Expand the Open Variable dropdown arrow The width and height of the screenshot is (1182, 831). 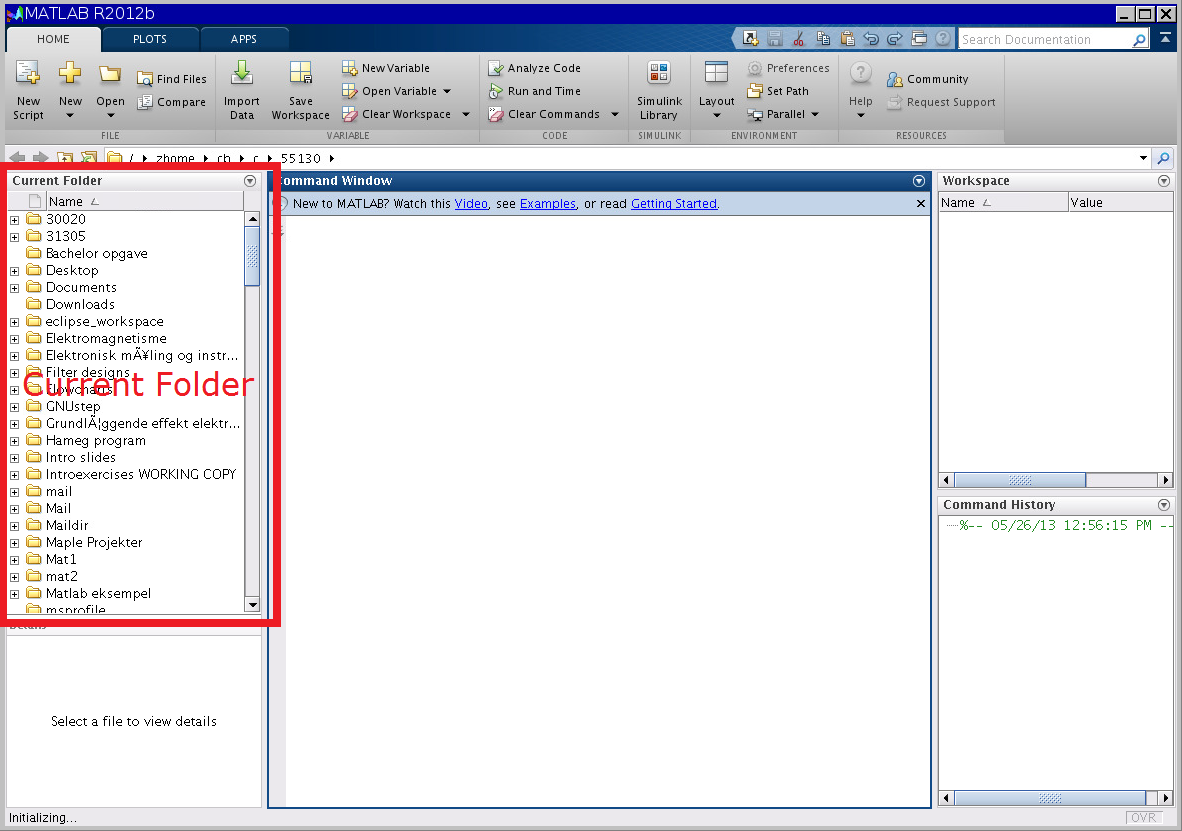click(447, 91)
